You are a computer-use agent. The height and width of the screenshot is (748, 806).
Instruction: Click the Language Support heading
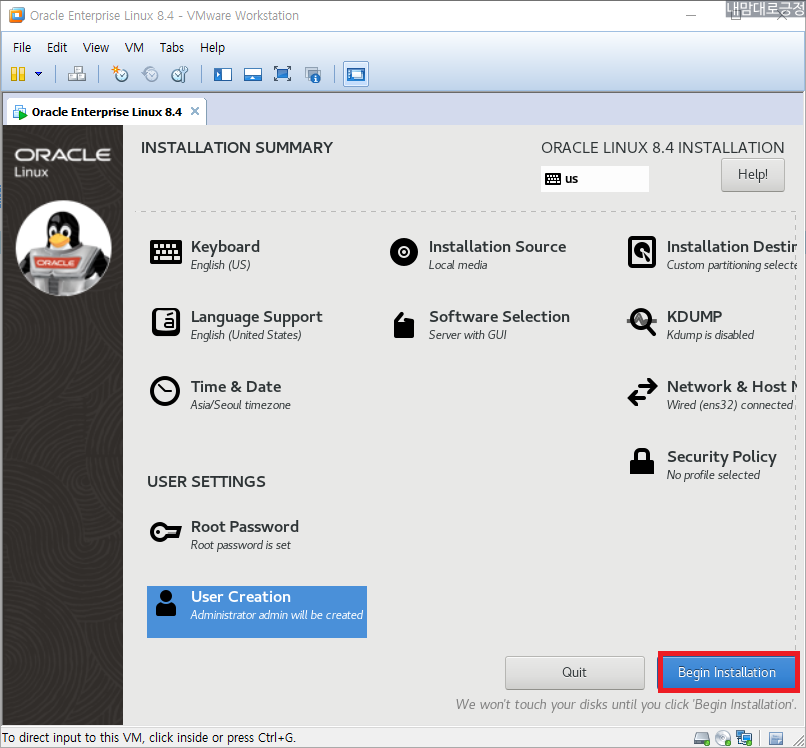tap(257, 317)
